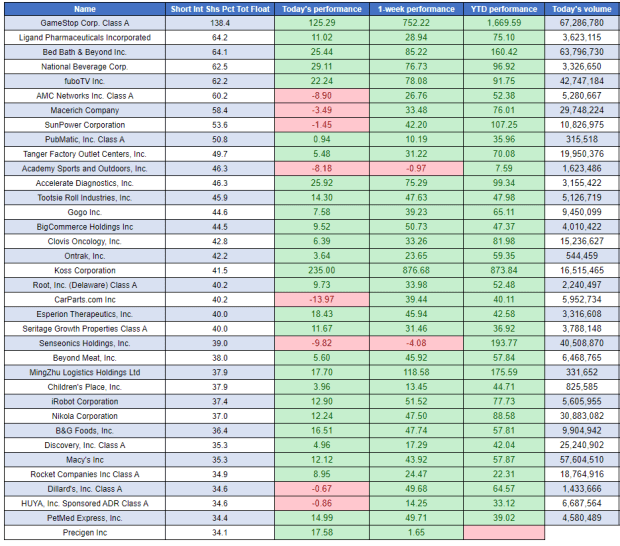Select GameStop short interest value 138.4

coord(220,23)
